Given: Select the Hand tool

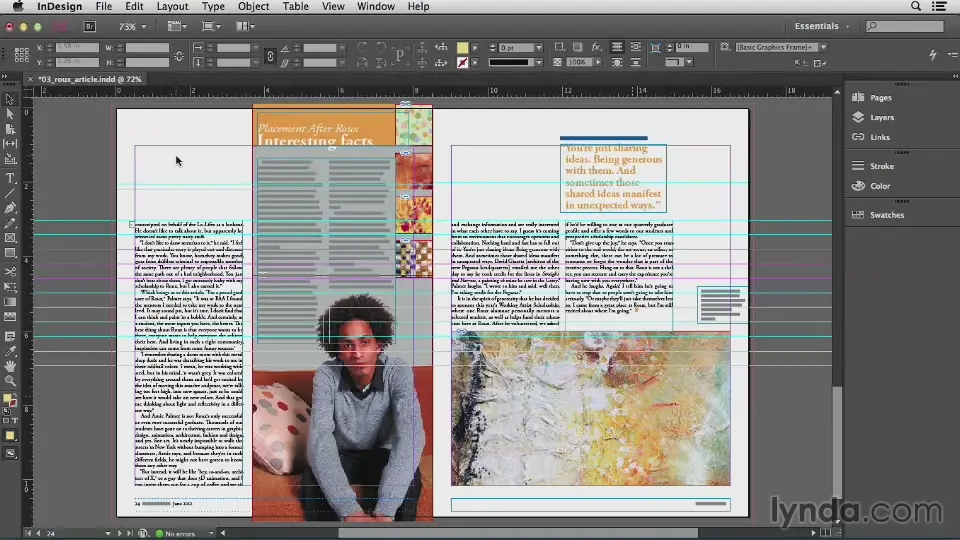Looking at the screenshot, I should click(10, 366).
